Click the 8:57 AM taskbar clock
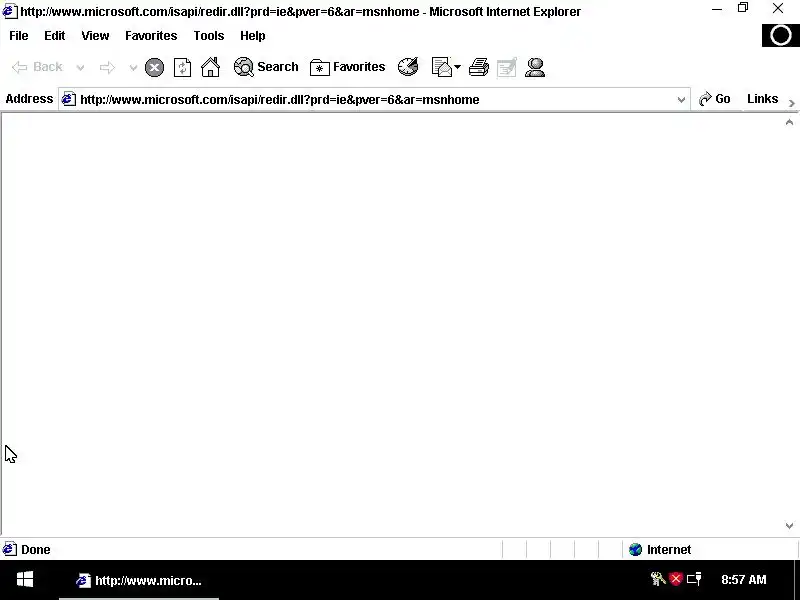This screenshot has height=600, width=800. tap(744, 580)
